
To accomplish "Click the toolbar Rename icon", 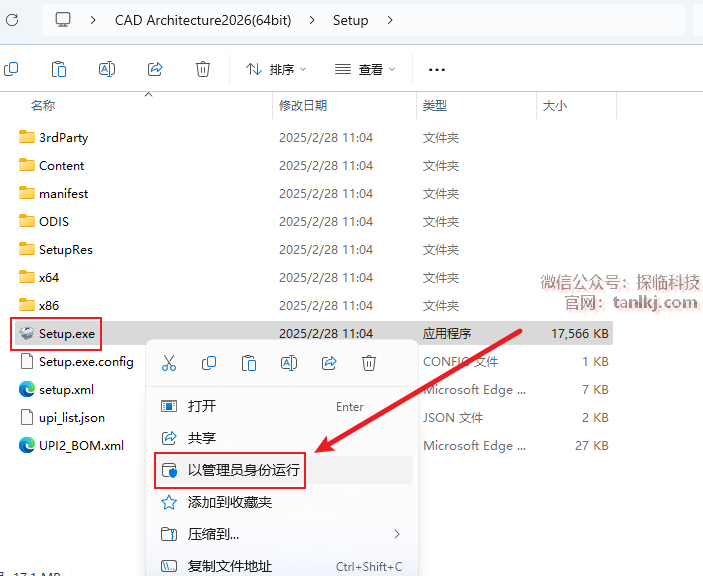I will point(107,69).
